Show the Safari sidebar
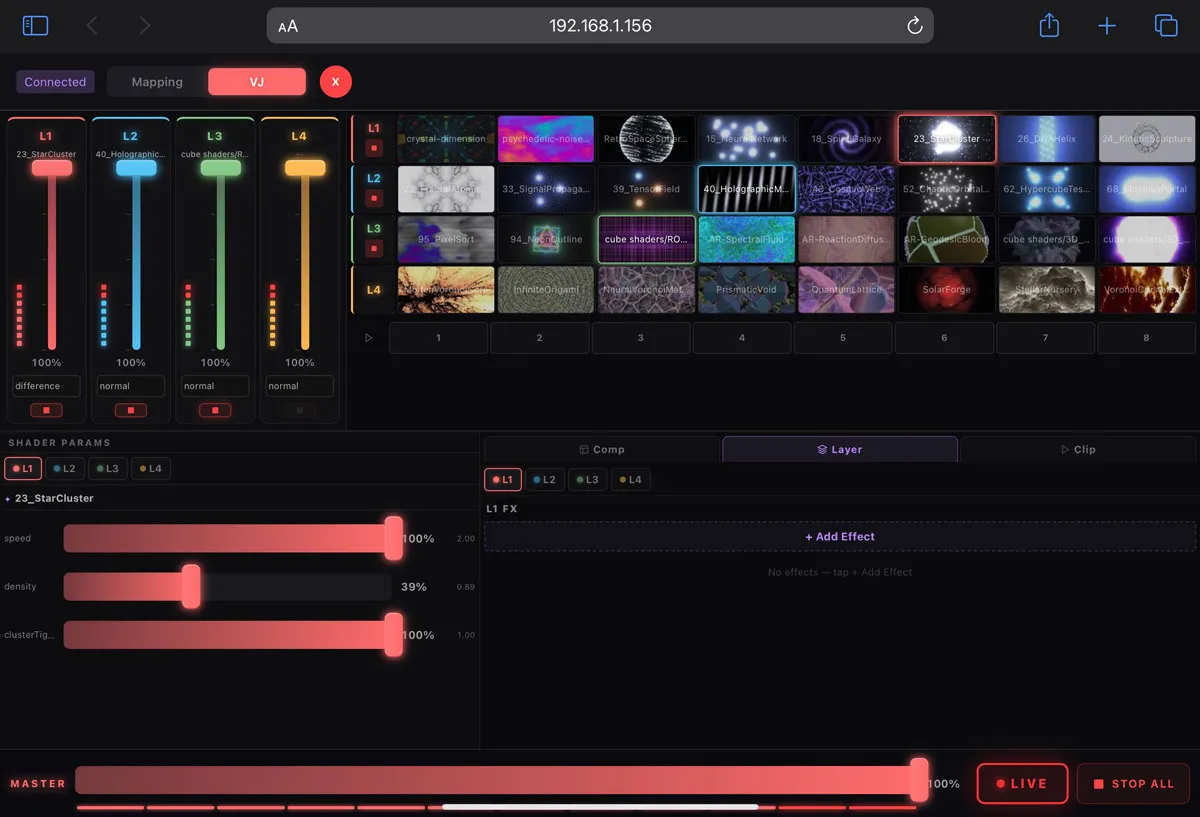The height and width of the screenshot is (817, 1200). coord(35,26)
